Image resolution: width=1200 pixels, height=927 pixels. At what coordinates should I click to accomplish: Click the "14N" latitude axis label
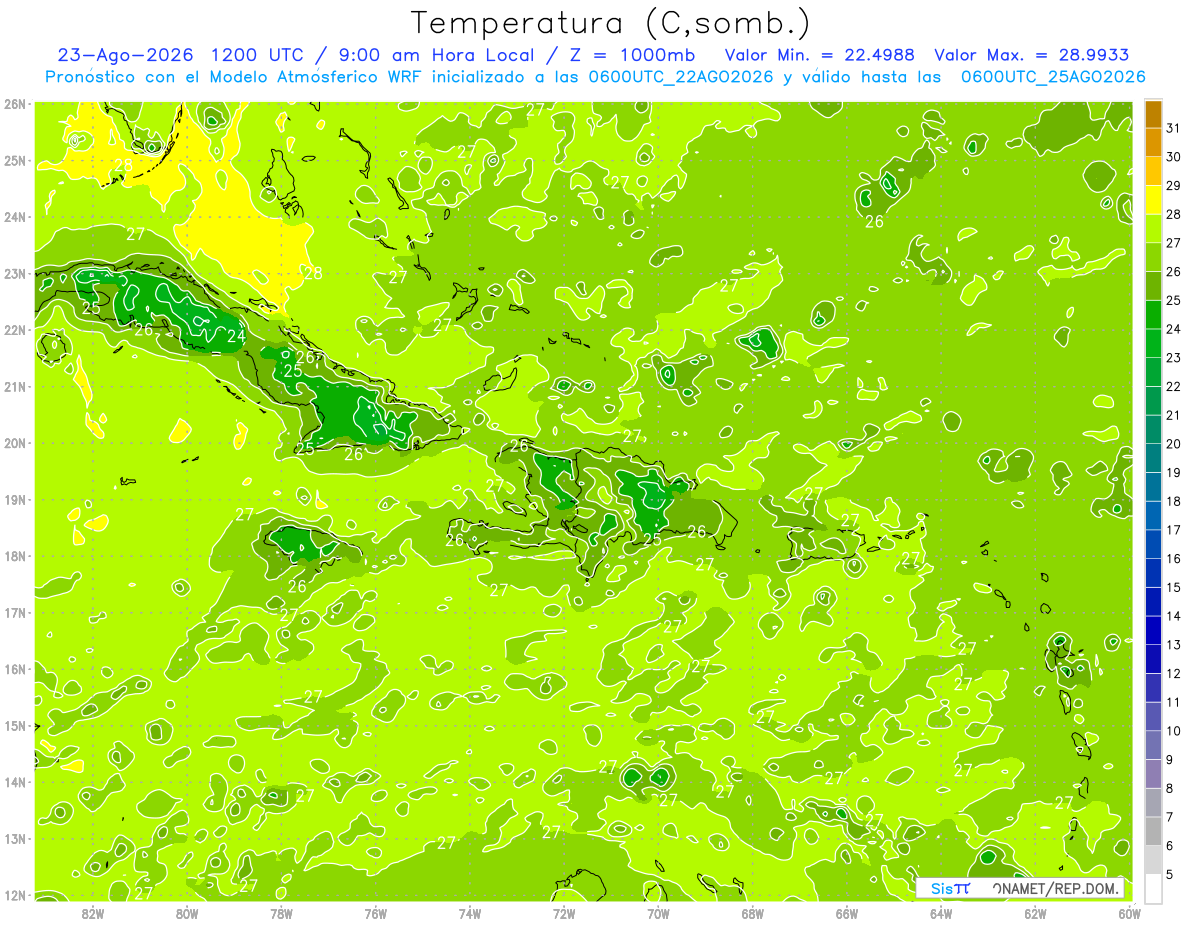(15, 782)
